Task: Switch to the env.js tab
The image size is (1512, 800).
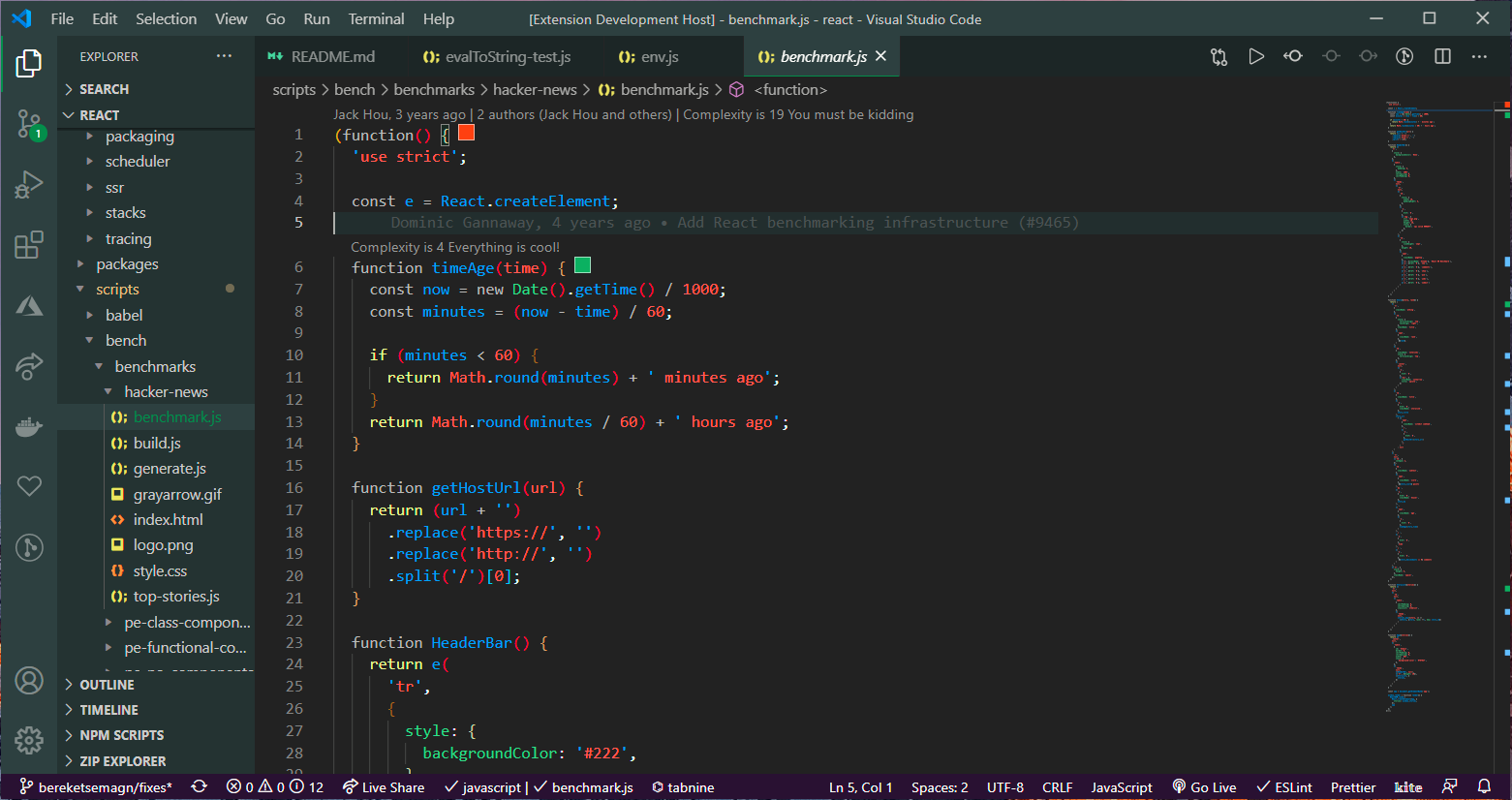Action: click(x=660, y=57)
